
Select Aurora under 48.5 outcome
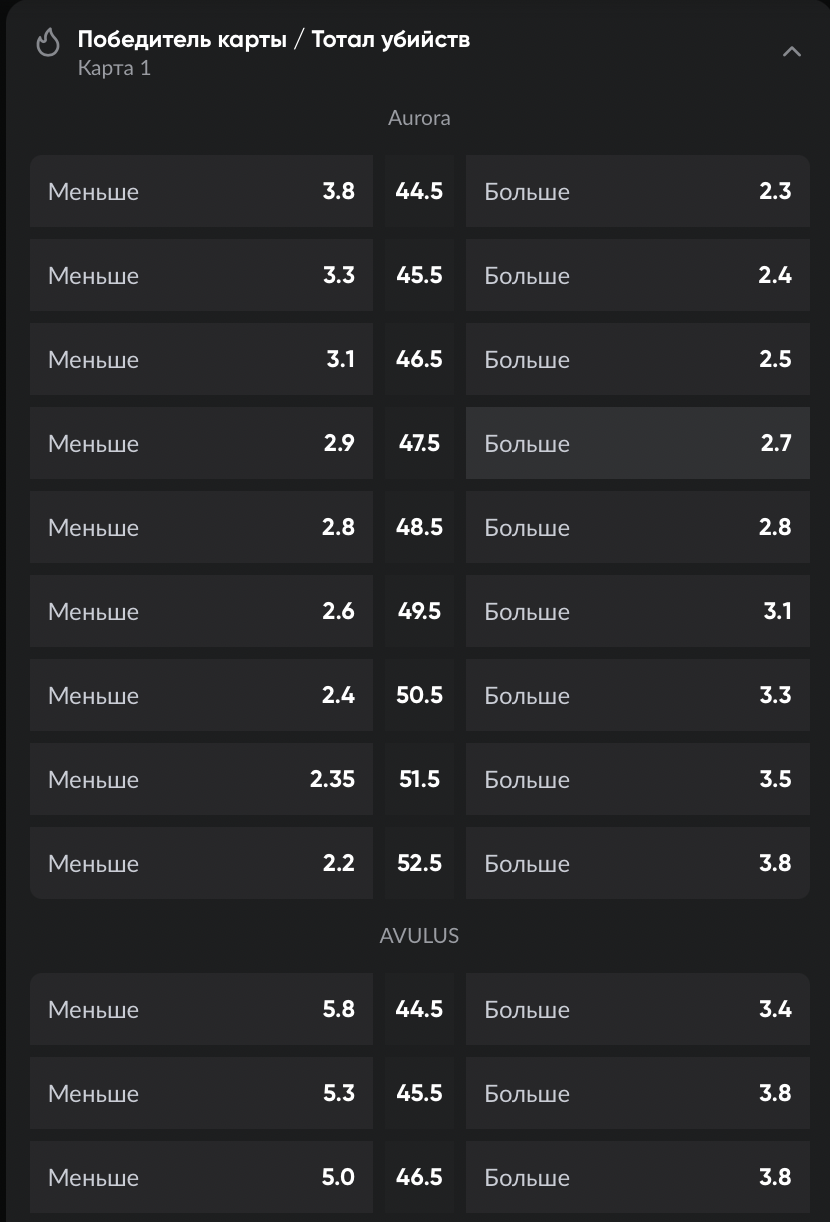coord(201,527)
